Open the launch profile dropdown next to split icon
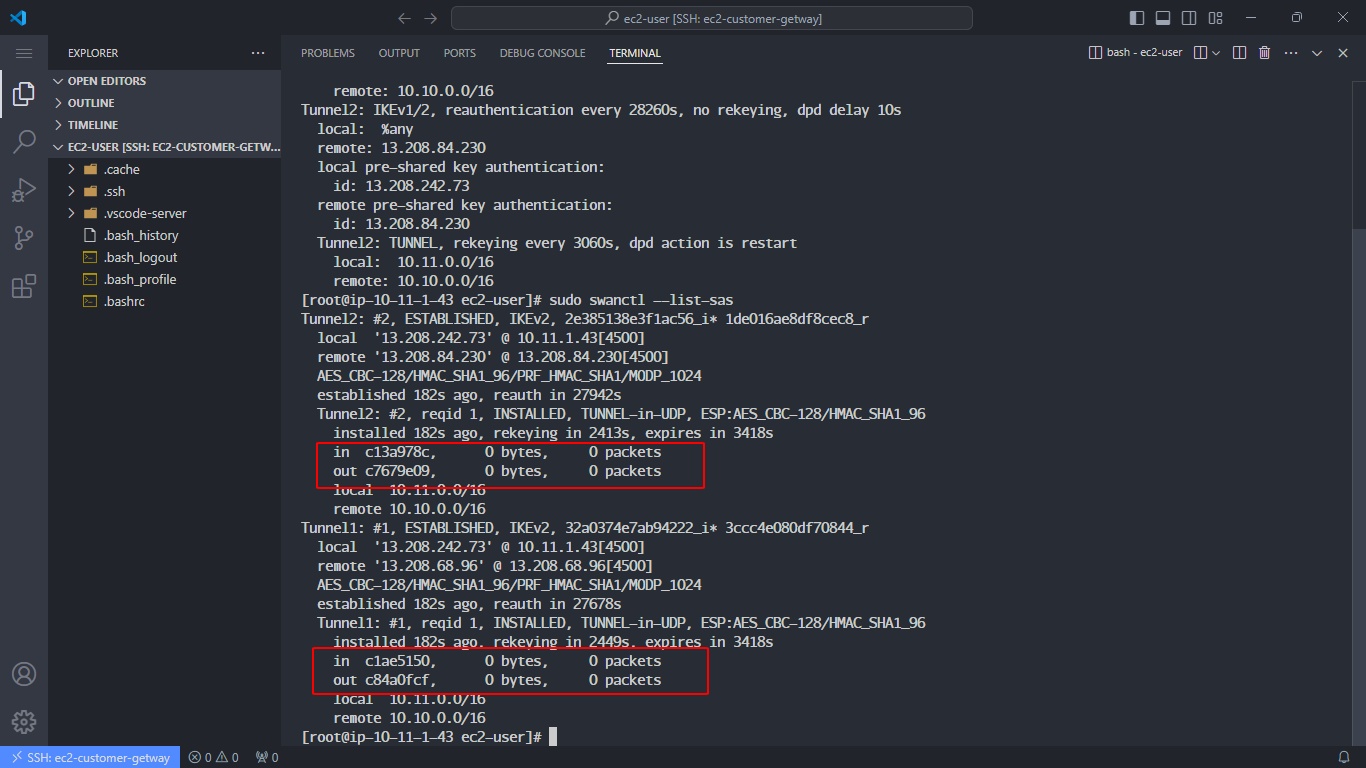The height and width of the screenshot is (768, 1366). coord(1217,52)
